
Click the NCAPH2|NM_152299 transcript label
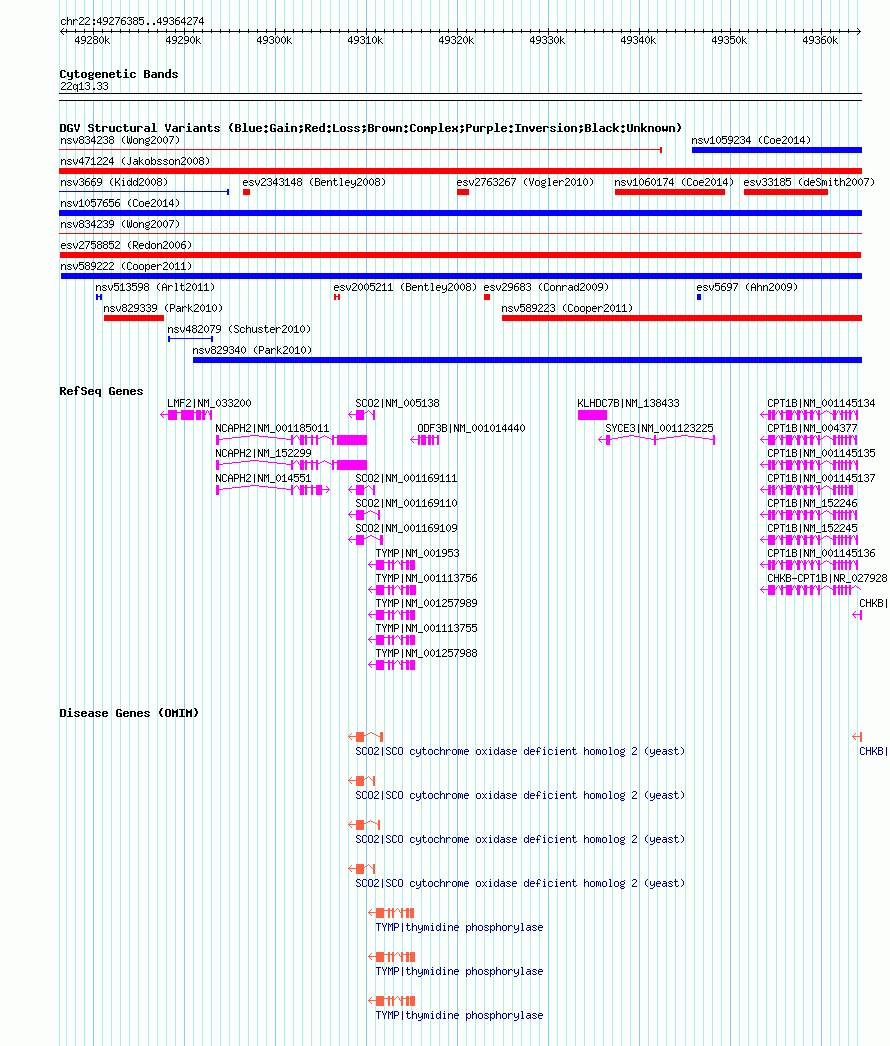[x=264, y=453]
